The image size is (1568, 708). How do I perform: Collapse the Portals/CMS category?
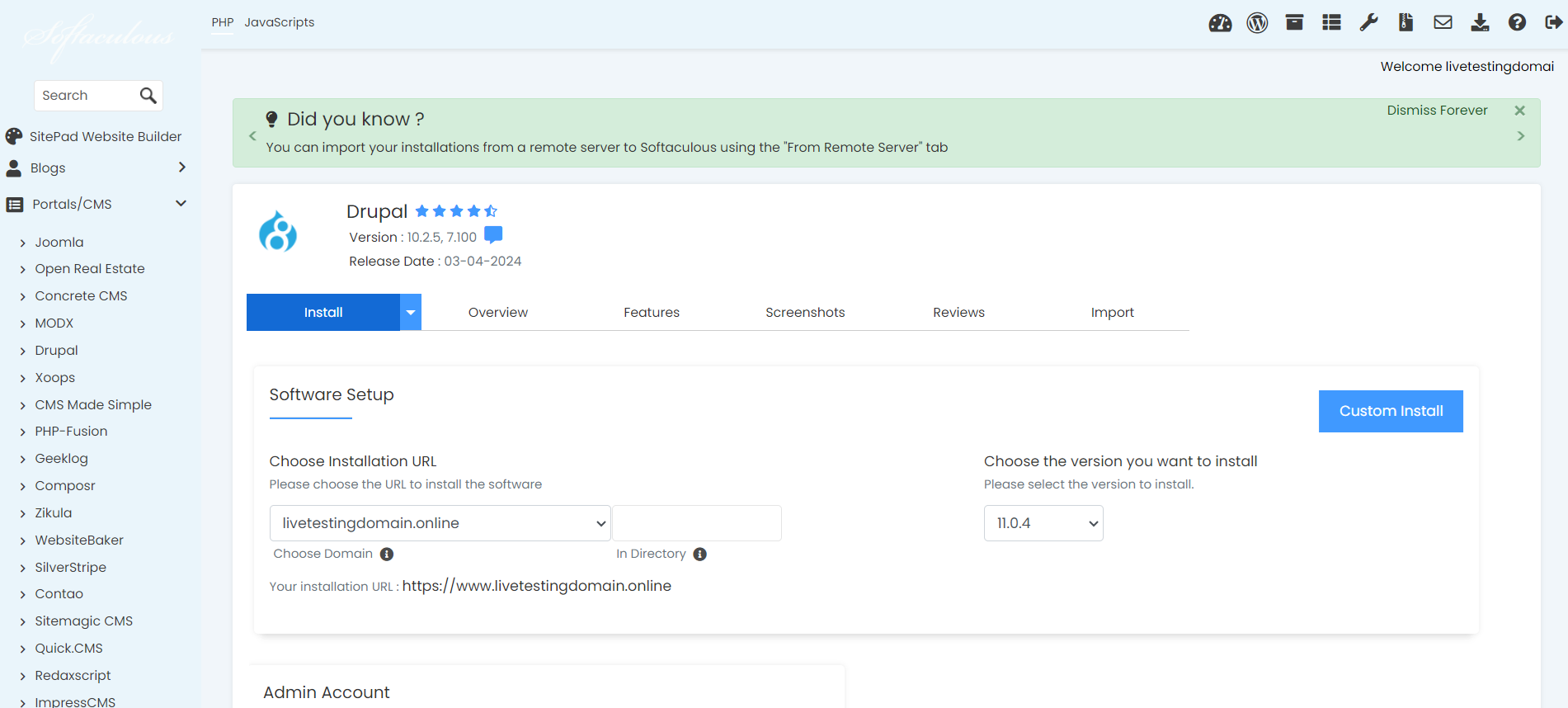tap(181, 203)
